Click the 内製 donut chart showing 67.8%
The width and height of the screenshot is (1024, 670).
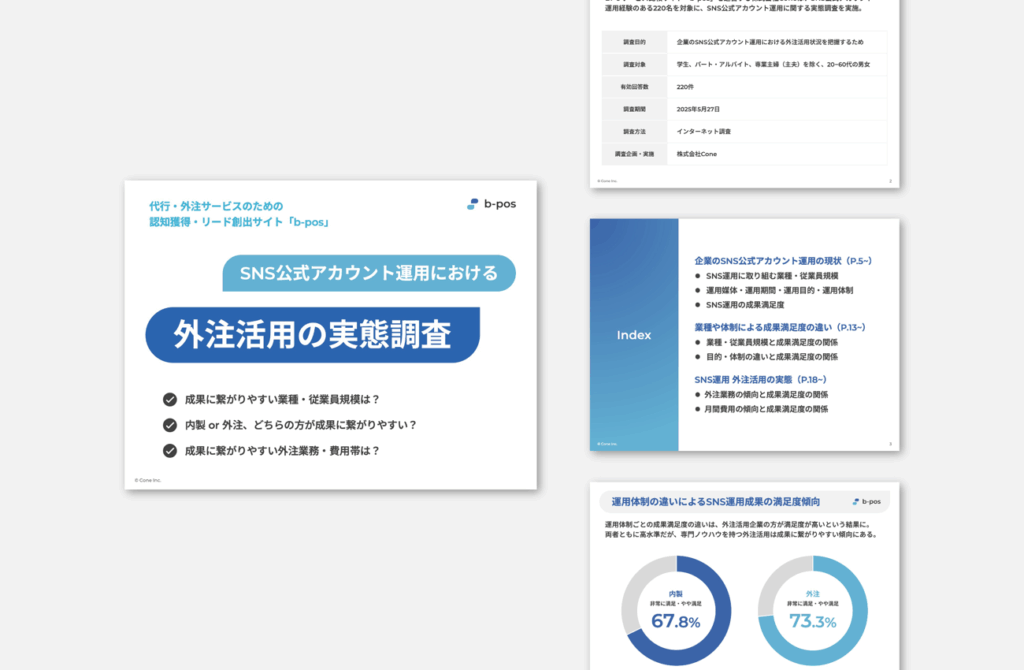676,611
